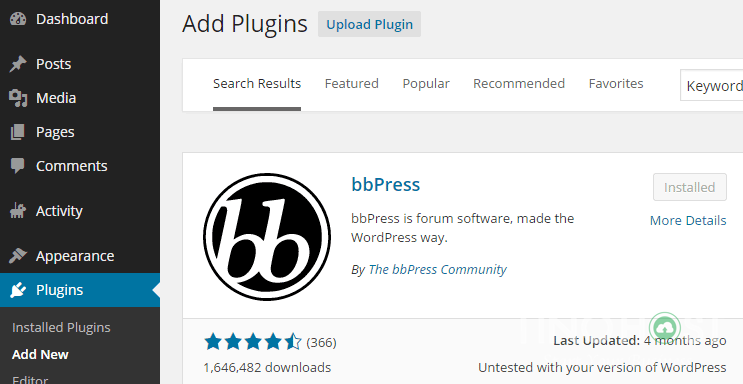Image resolution: width=743 pixels, height=384 pixels.
Task: Click the Posts pushpin icon
Action: (18, 64)
